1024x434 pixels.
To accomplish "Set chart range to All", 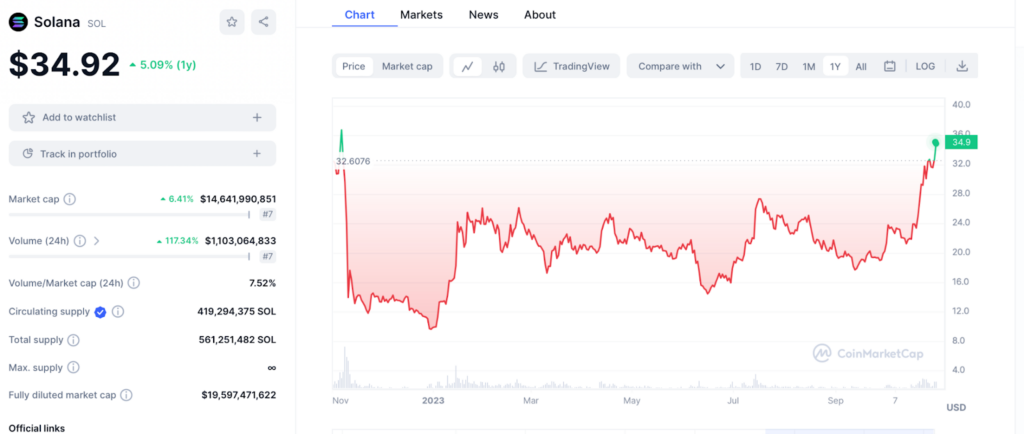I will [x=861, y=67].
